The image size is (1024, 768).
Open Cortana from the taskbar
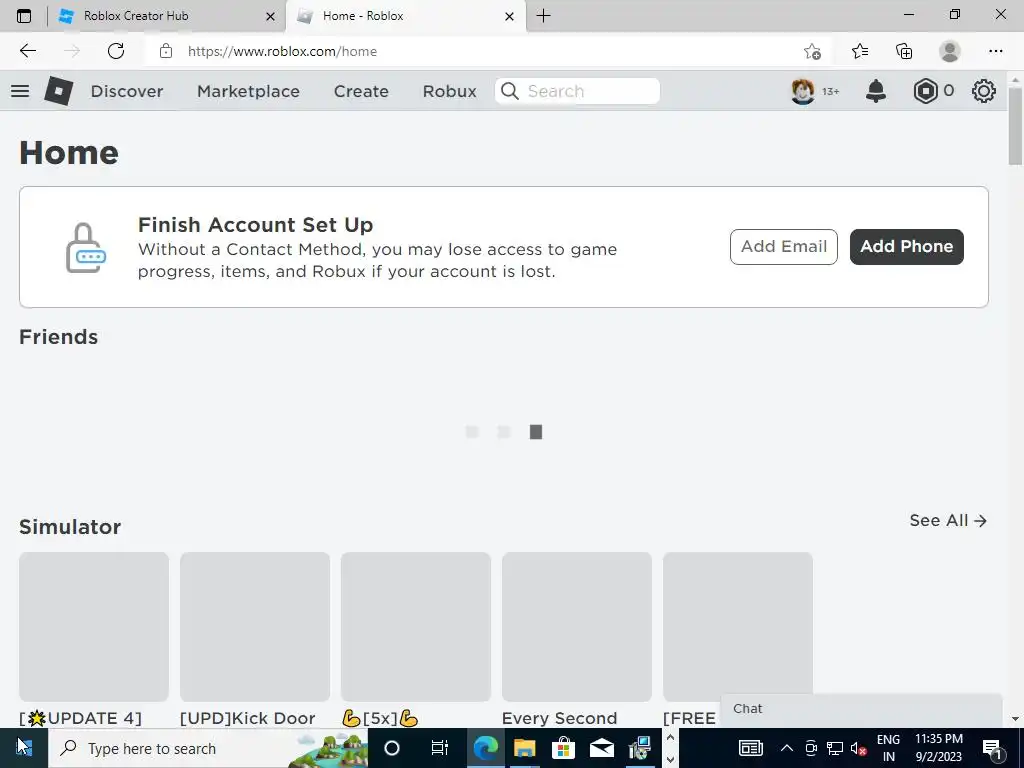392,748
